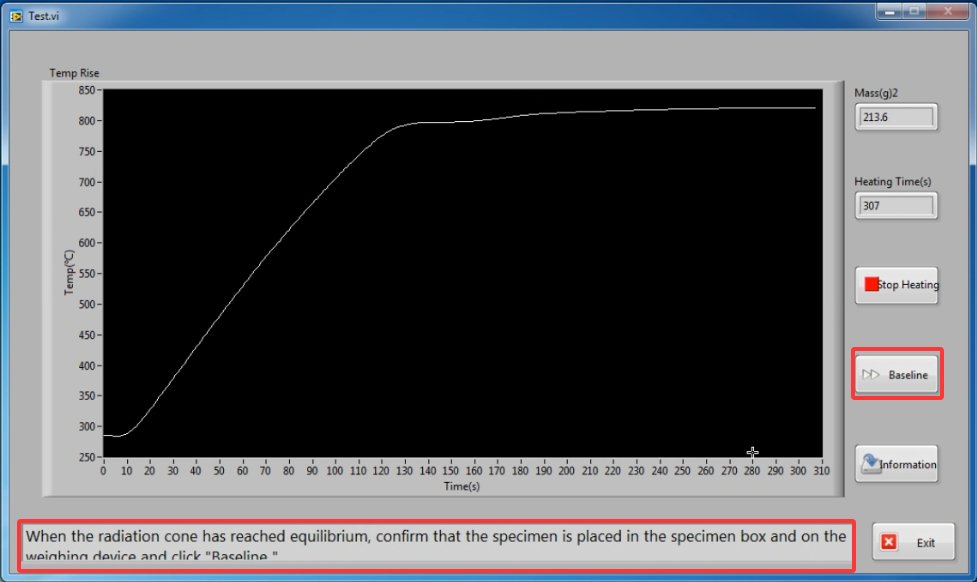Click the Time(s) axis label
Screen dimensions: 977x582
(462, 486)
